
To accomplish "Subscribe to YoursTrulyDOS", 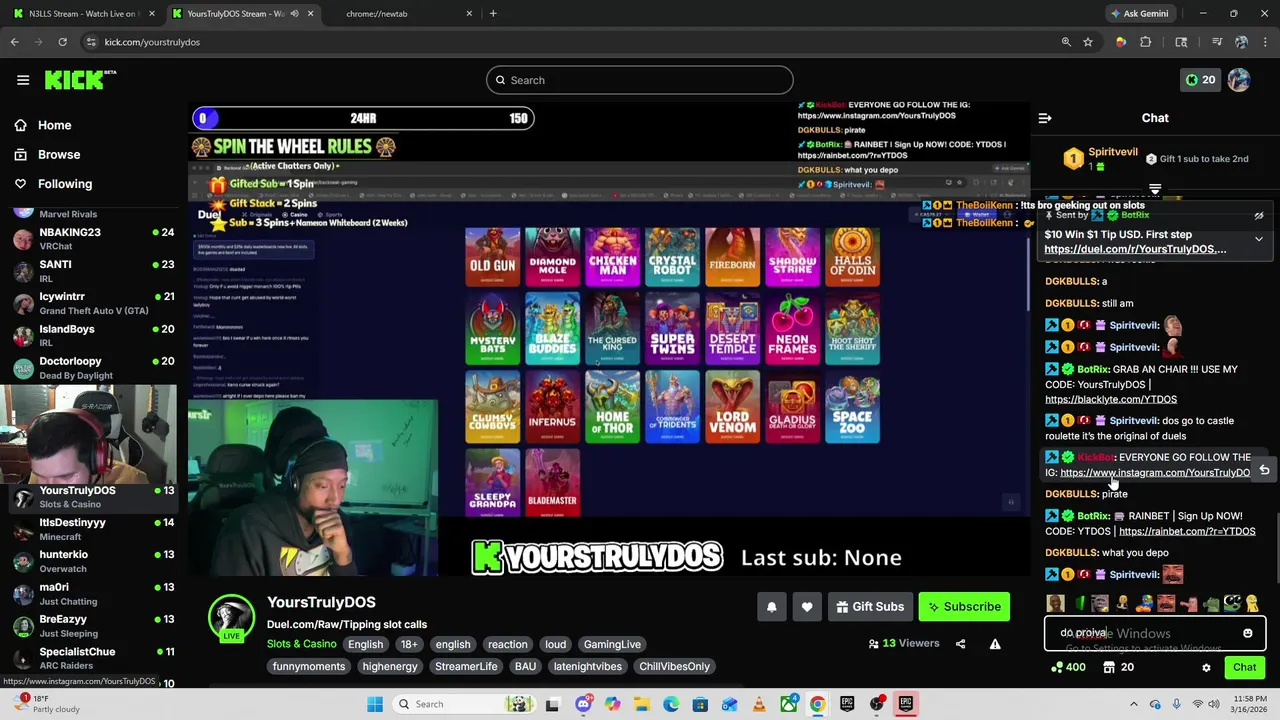I will 964,607.
